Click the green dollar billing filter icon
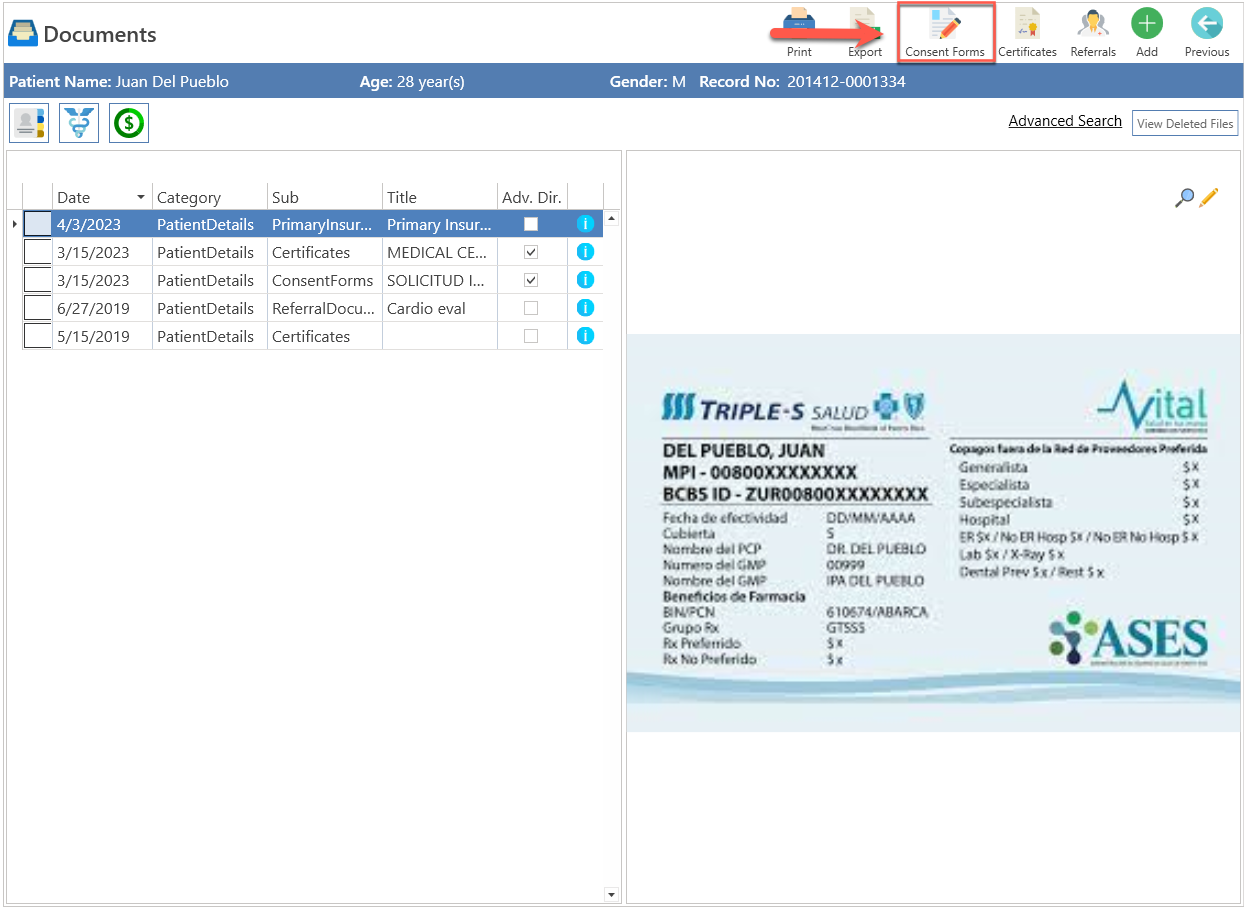 point(129,124)
